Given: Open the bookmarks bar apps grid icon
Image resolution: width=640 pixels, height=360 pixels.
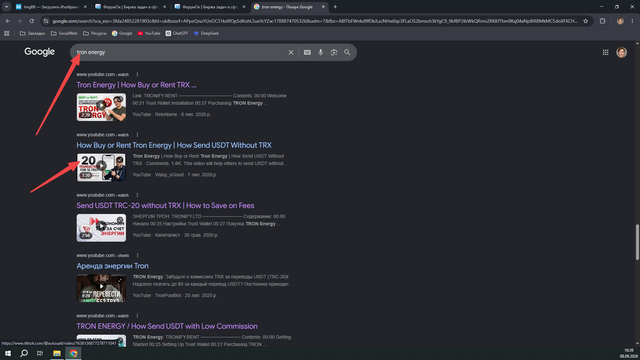Looking at the screenshot, I should click(x=7, y=33).
